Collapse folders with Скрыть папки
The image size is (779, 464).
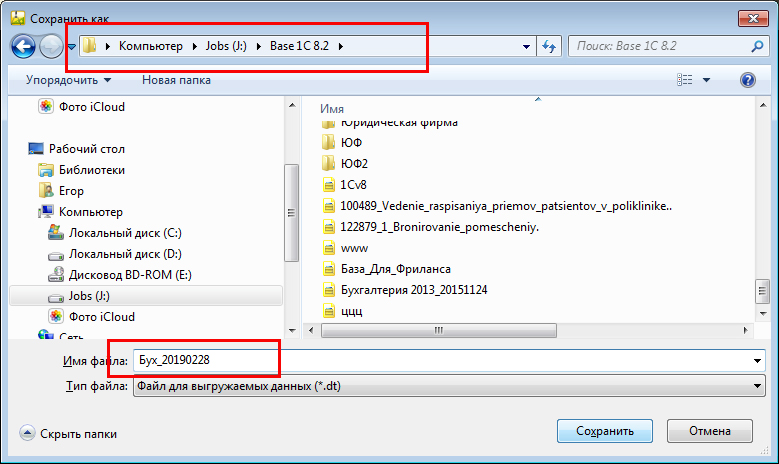point(69,434)
